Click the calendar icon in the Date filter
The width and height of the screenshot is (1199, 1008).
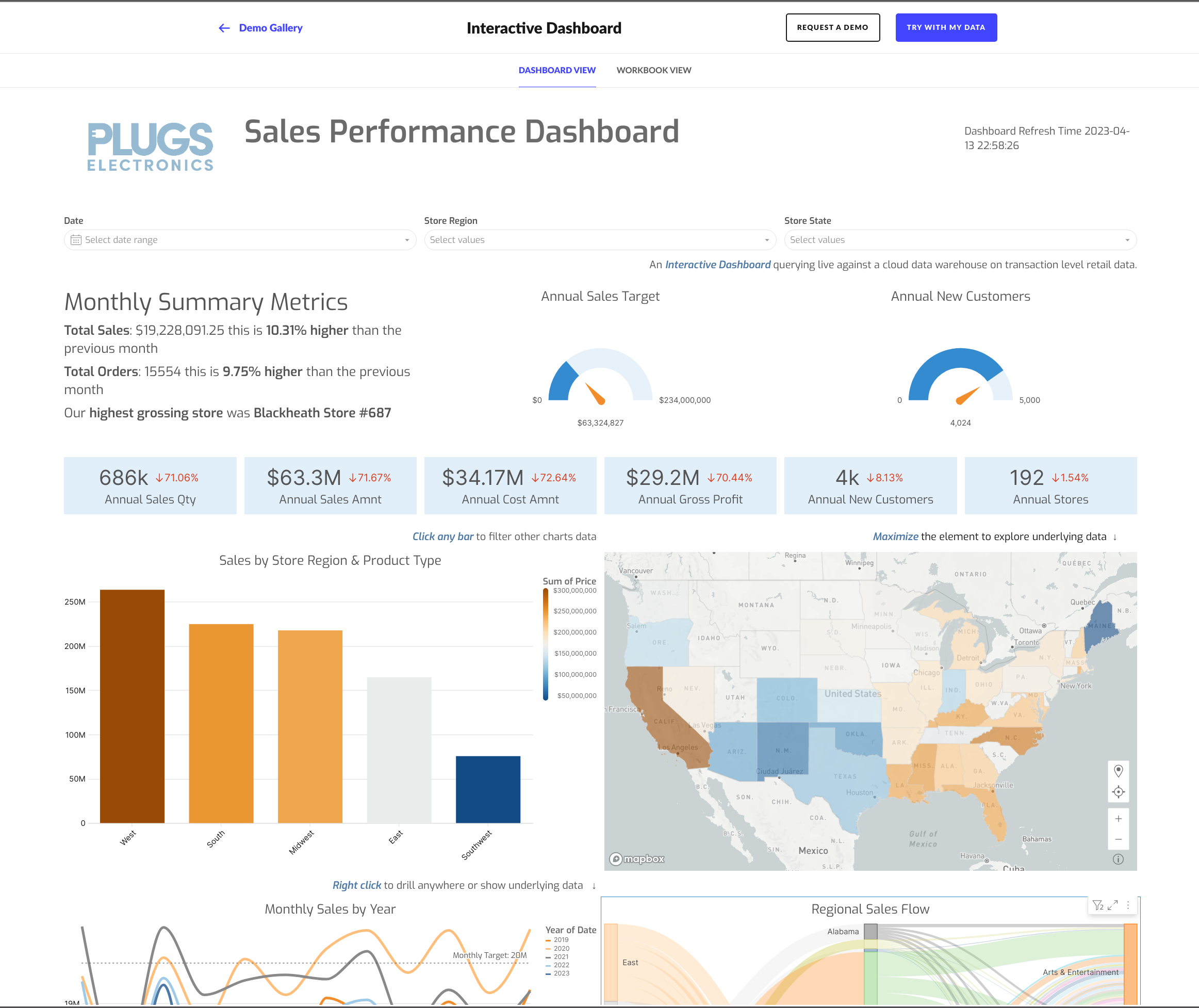point(76,240)
